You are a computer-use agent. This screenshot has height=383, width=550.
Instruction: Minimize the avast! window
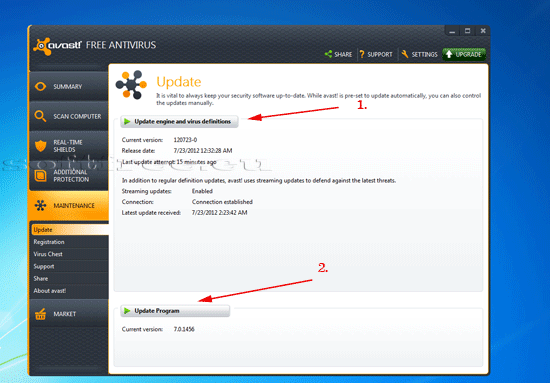pyautogui.click(x=452, y=31)
